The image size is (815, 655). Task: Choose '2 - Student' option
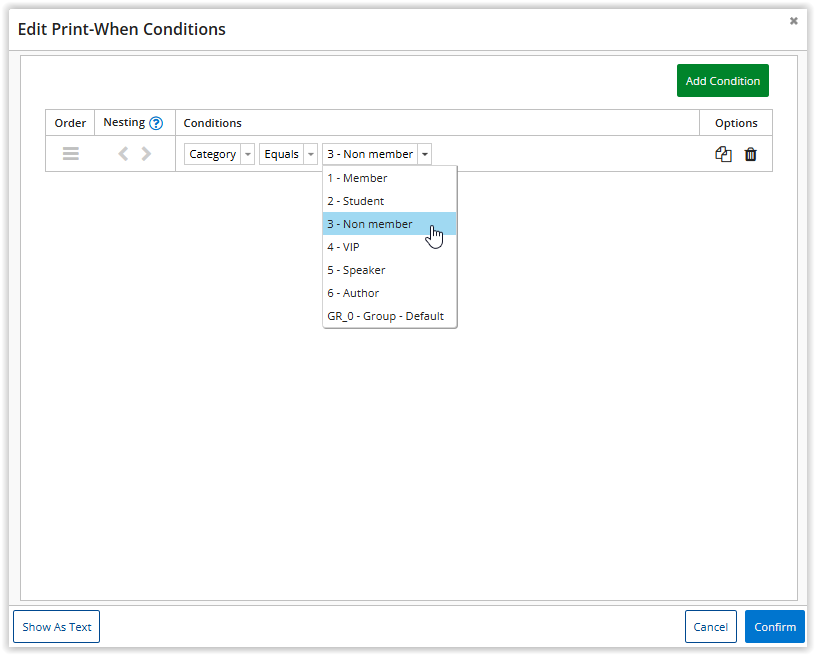pyautogui.click(x=355, y=201)
